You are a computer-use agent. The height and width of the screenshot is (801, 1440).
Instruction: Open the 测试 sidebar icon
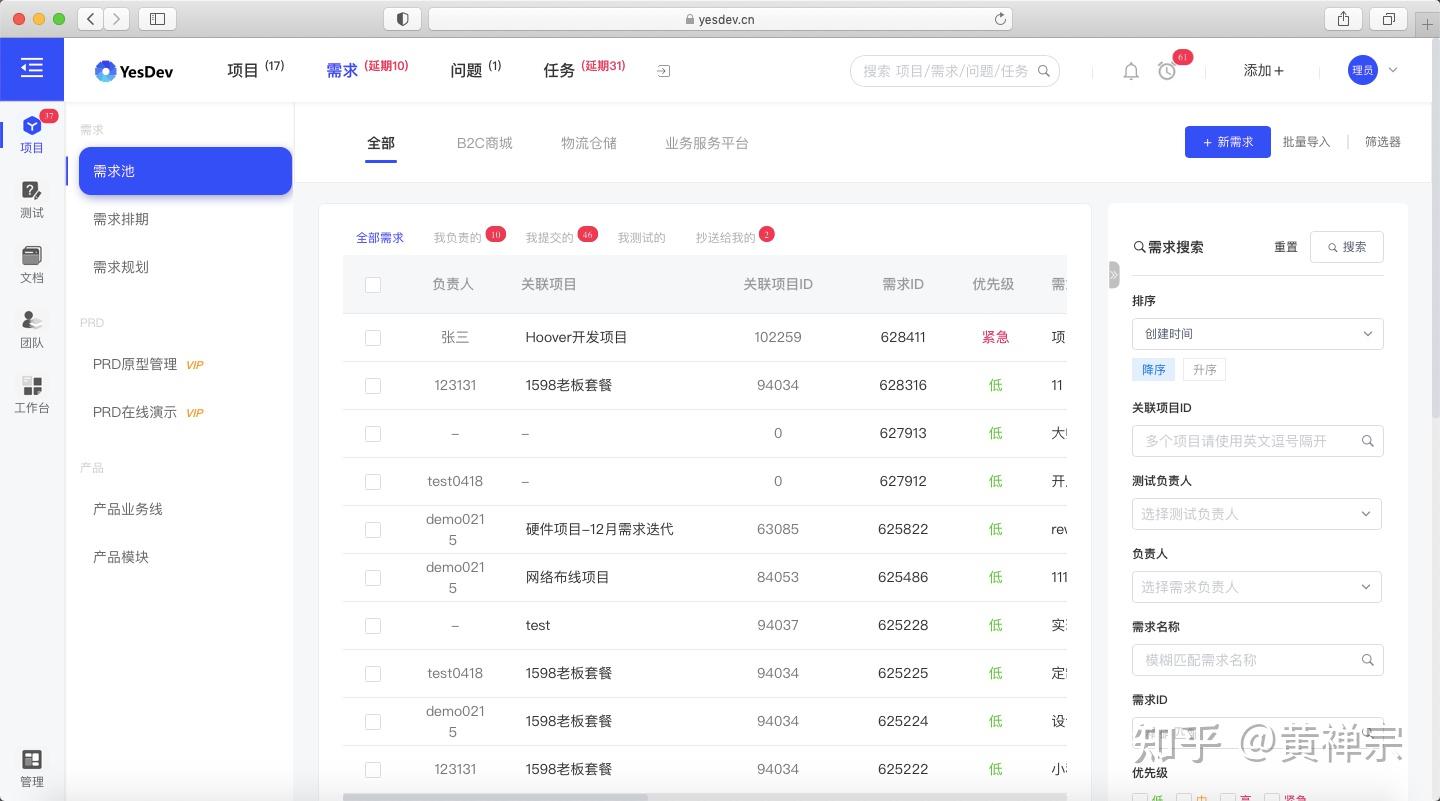click(32, 199)
